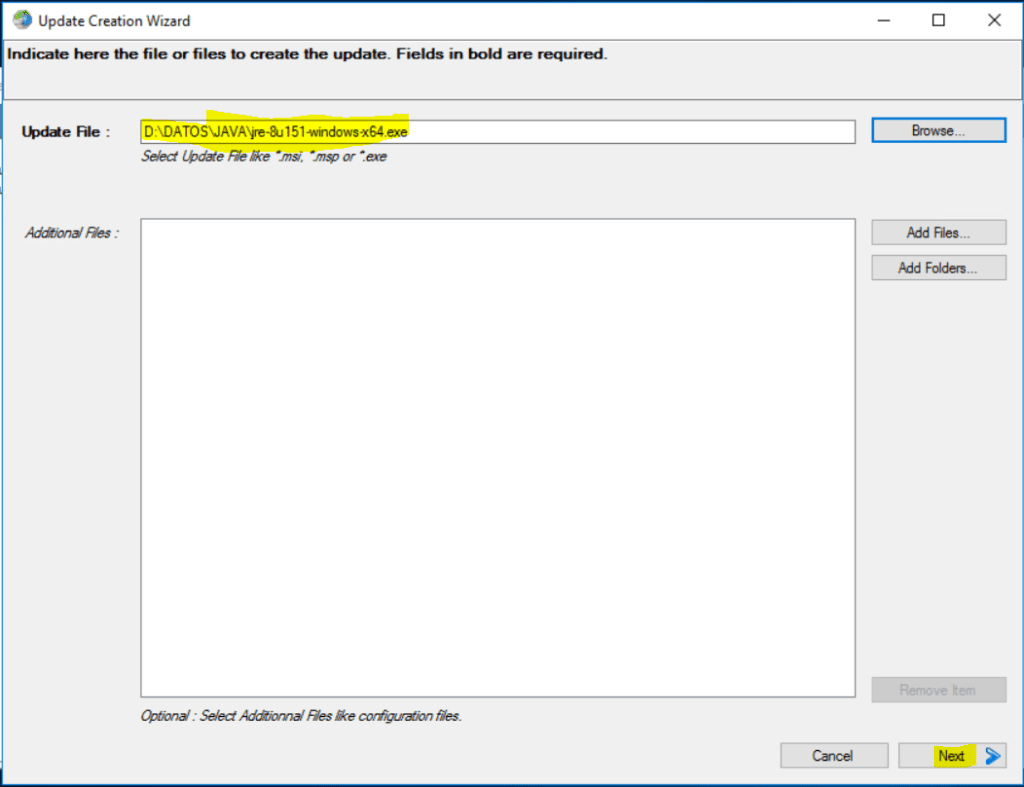This screenshot has width=1024, height=787.
Task: Click the greyed-out Remove Item button
Action: tap(938, 690)
